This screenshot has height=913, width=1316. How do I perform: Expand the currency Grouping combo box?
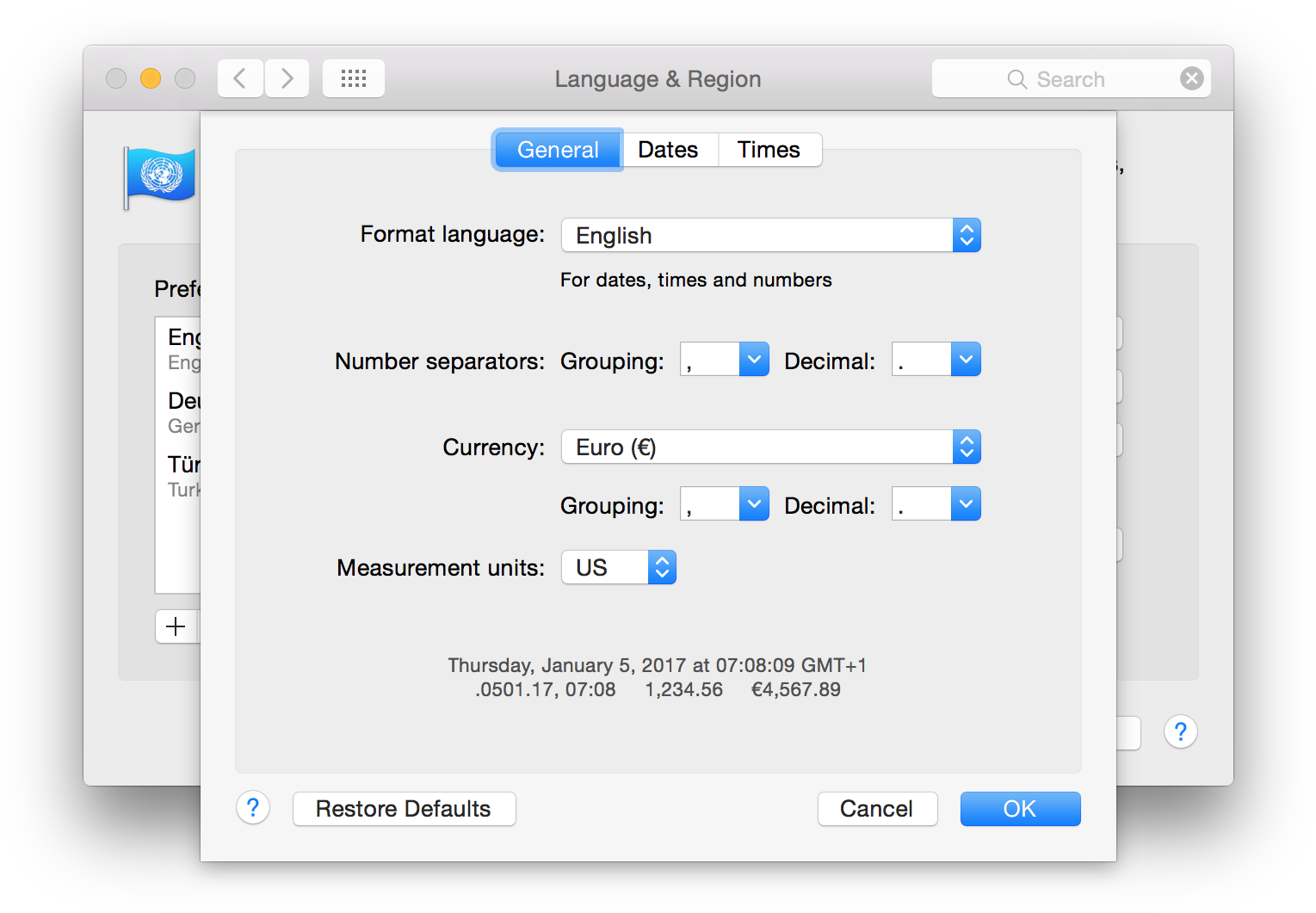pos(753,504)
